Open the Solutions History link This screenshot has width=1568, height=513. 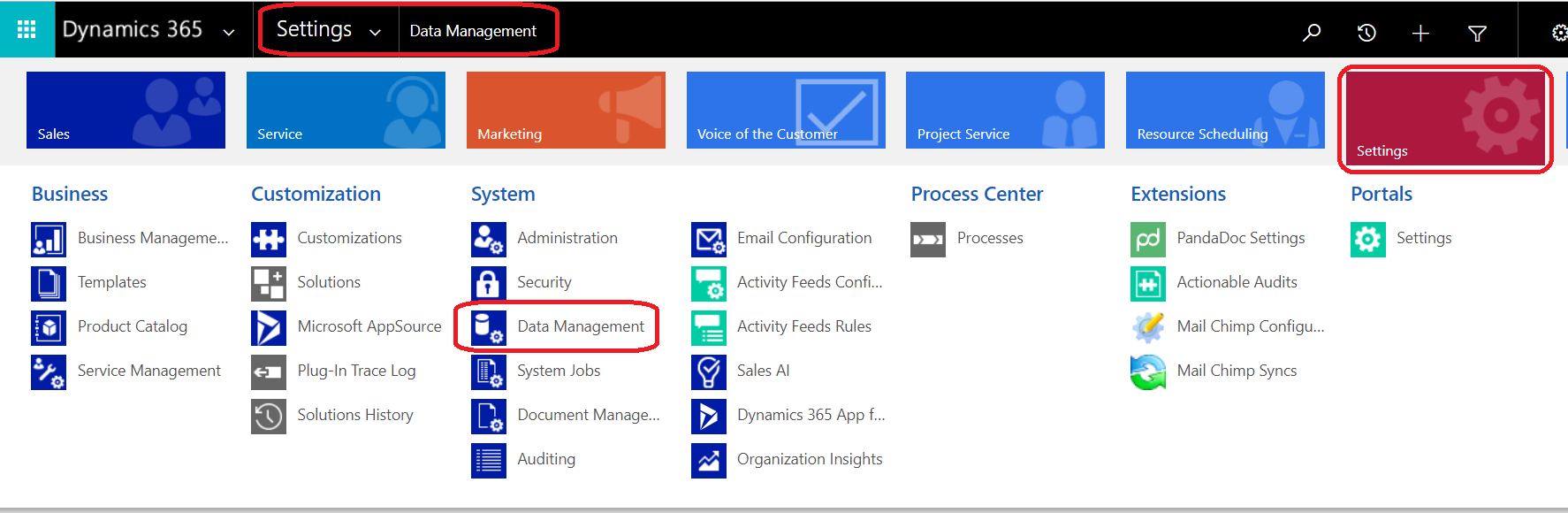pyautogui.click(x=355, y=415)
